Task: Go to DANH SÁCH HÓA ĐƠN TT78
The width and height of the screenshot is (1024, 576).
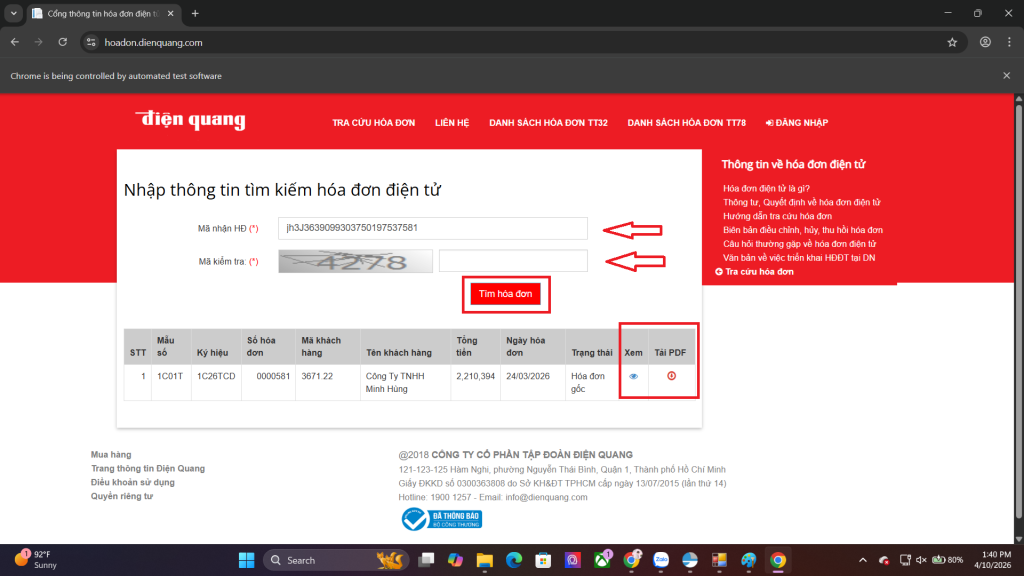Action: (686, 123)
